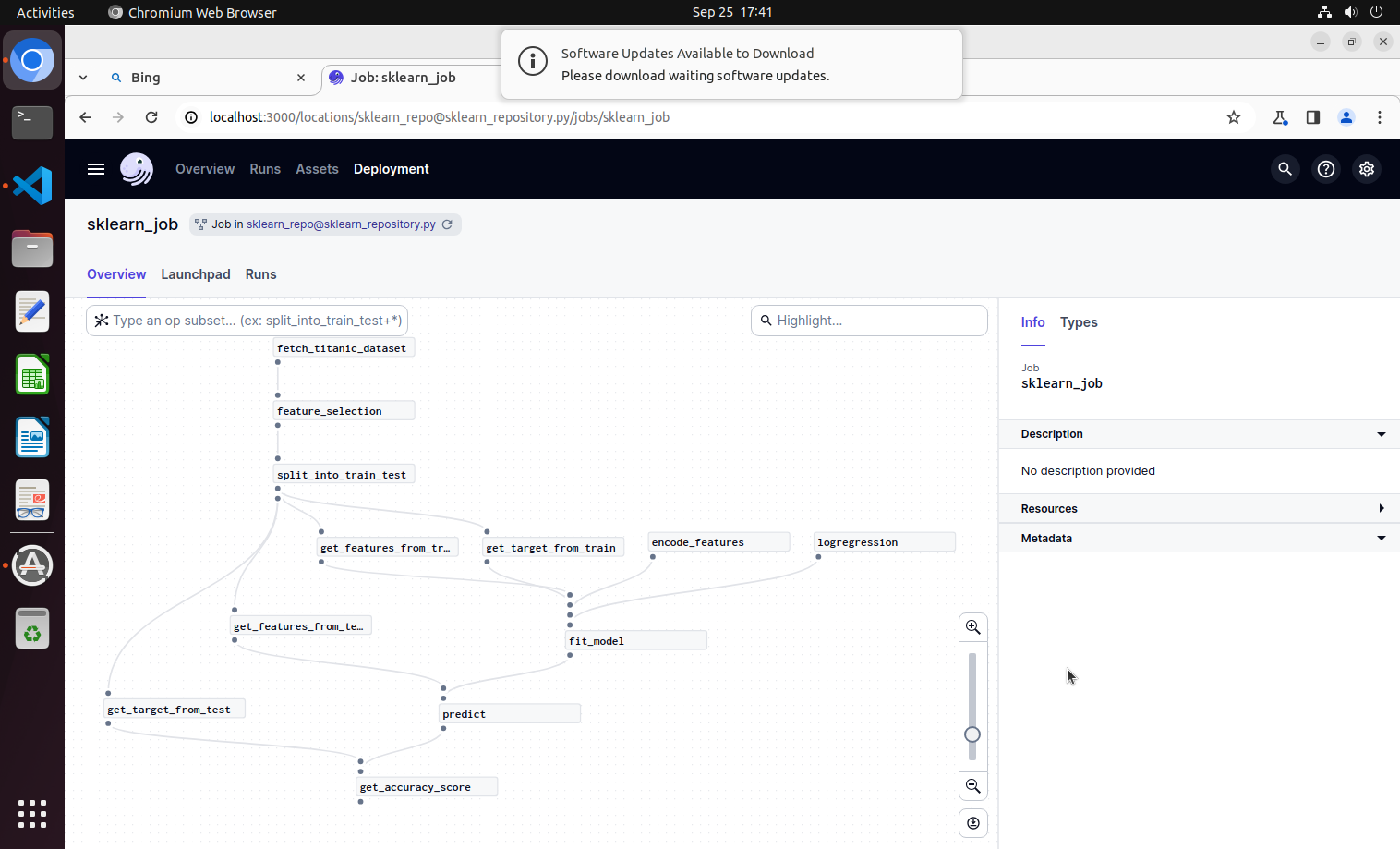Collapse the Metadata section

tap(1382, 539)
